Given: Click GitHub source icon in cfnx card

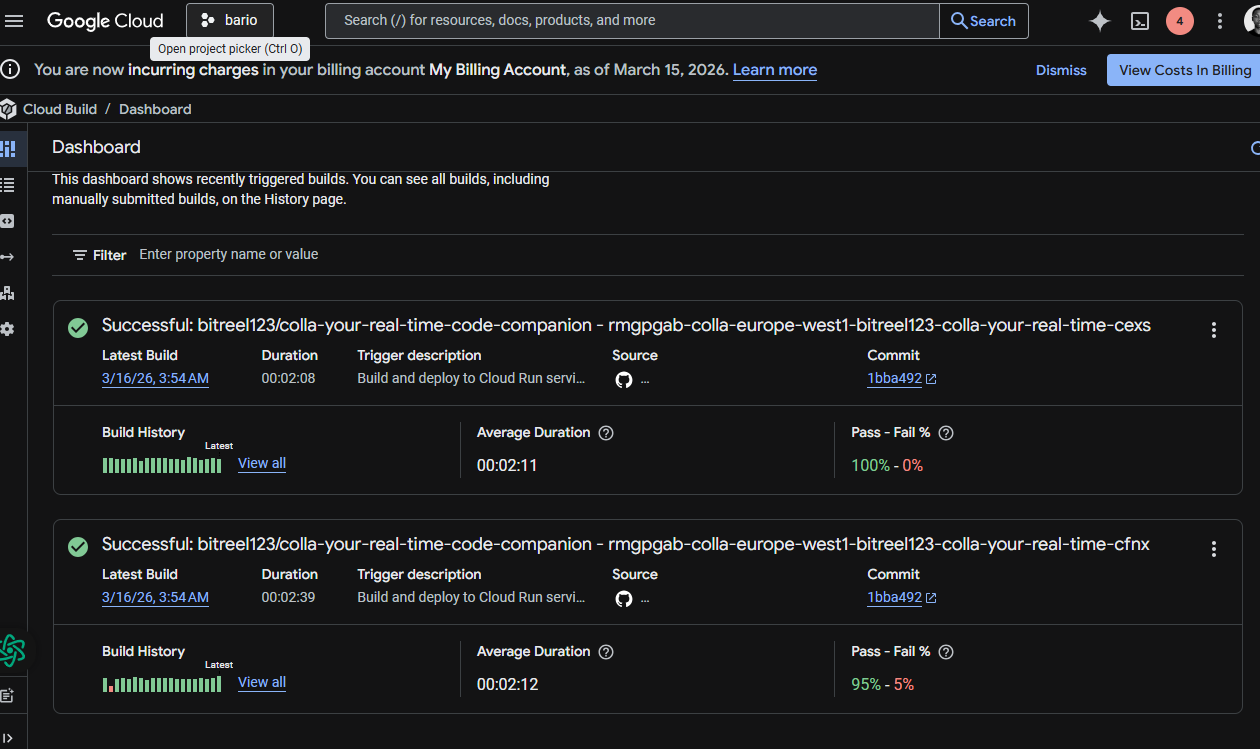Looking at the screenshot, I should point(624,599).
